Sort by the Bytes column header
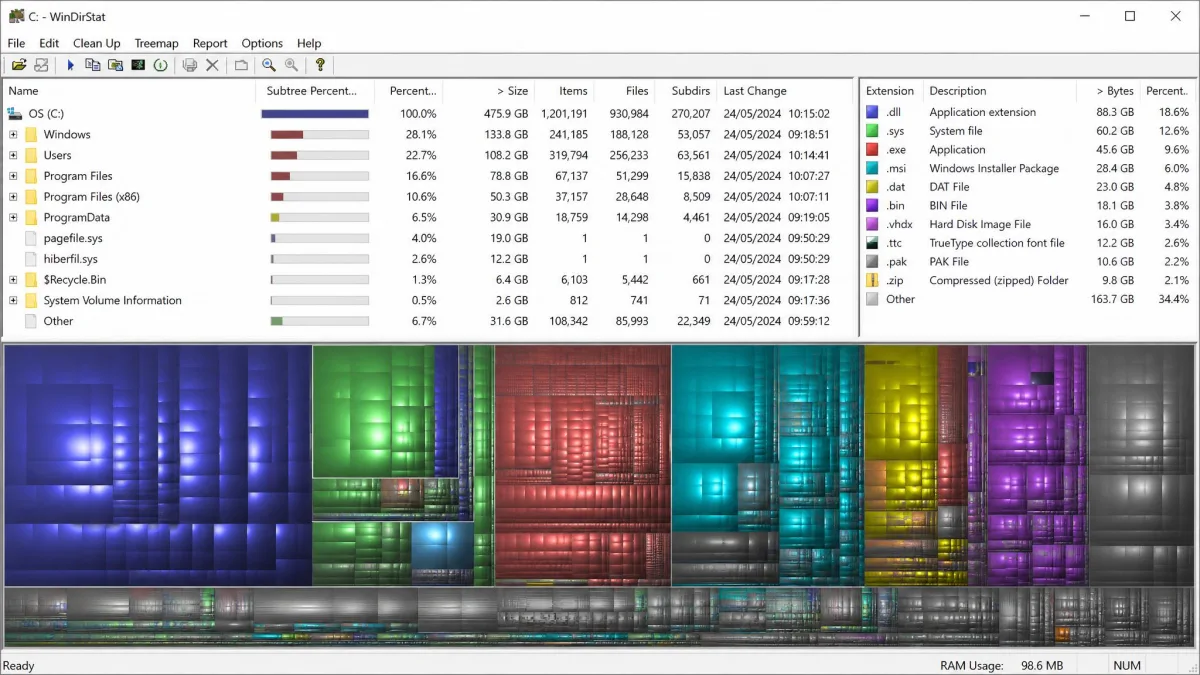The image size is (1200, 675). (x=1109, y=91)
